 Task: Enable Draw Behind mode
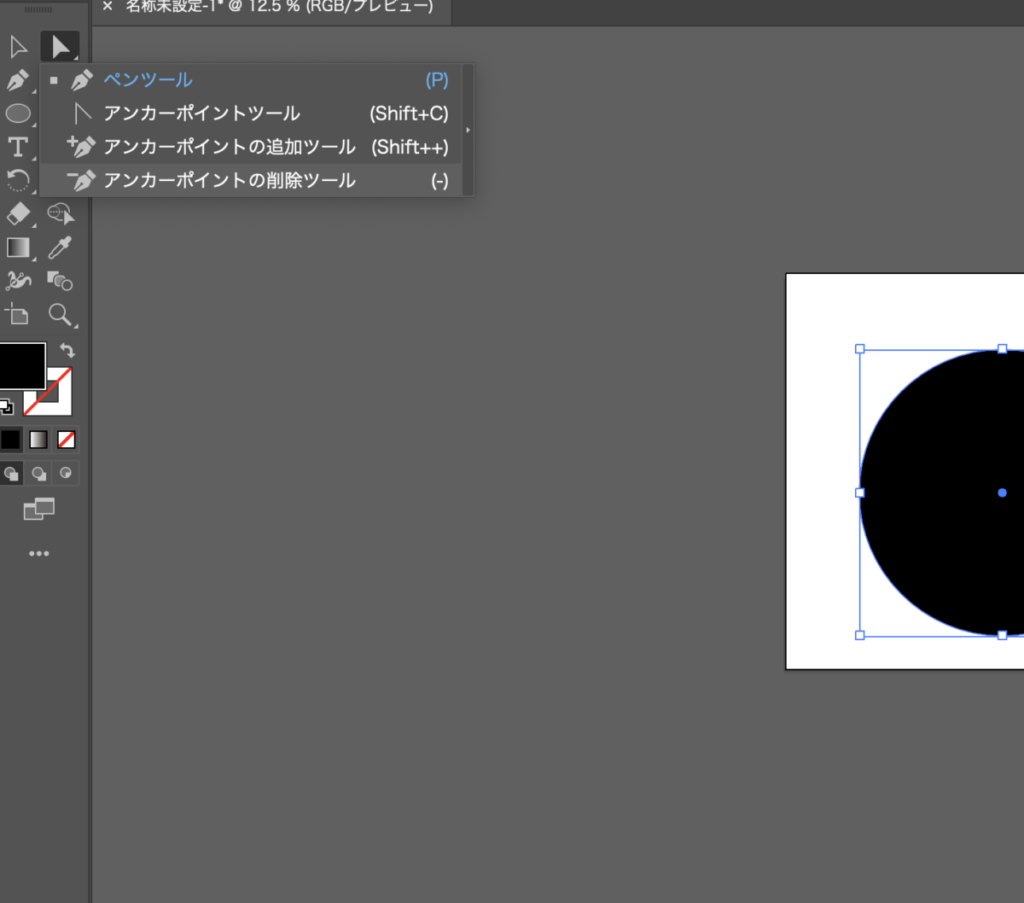coord(39,473)
